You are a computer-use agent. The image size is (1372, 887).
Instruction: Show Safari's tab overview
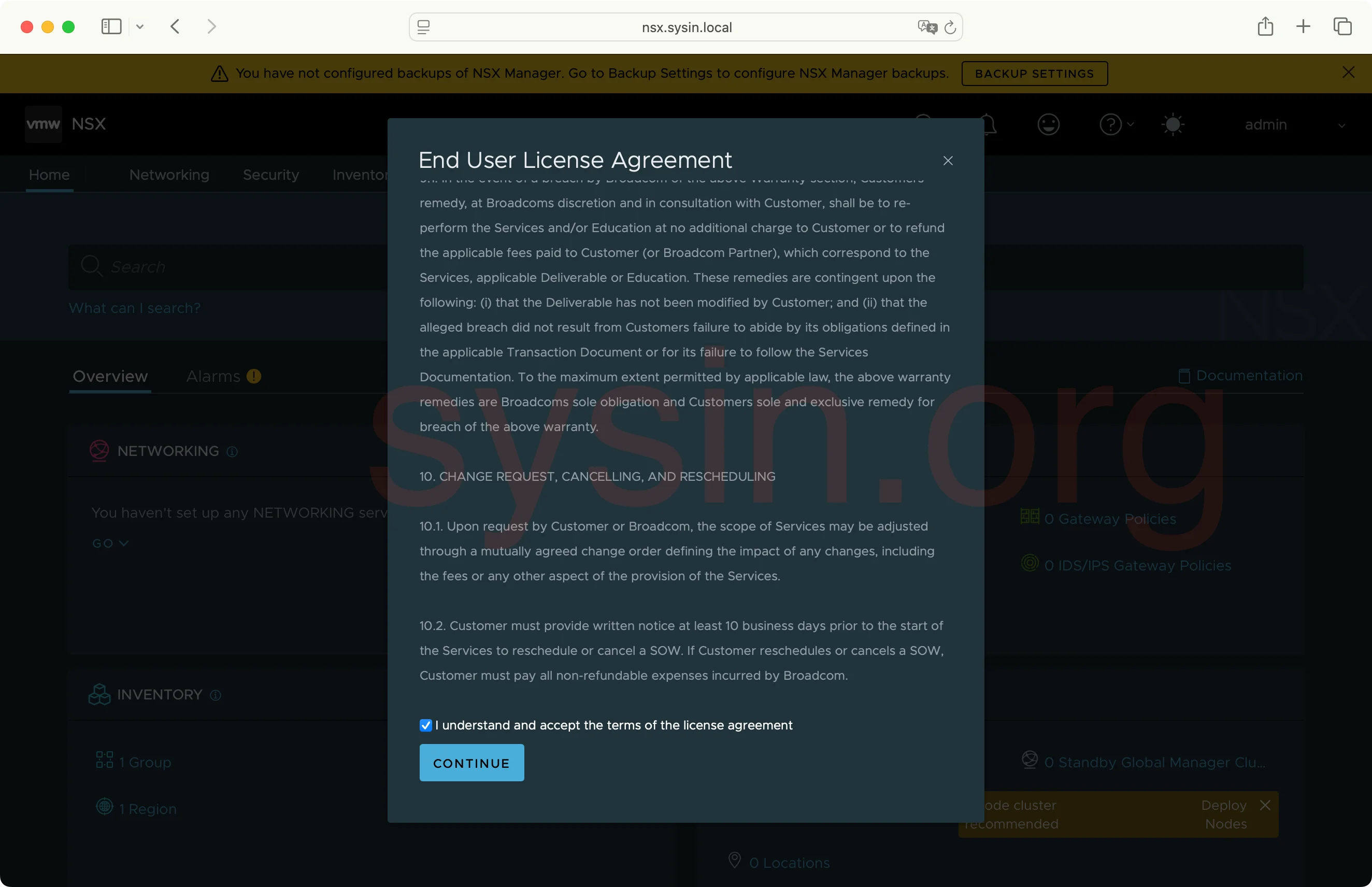1342,26
